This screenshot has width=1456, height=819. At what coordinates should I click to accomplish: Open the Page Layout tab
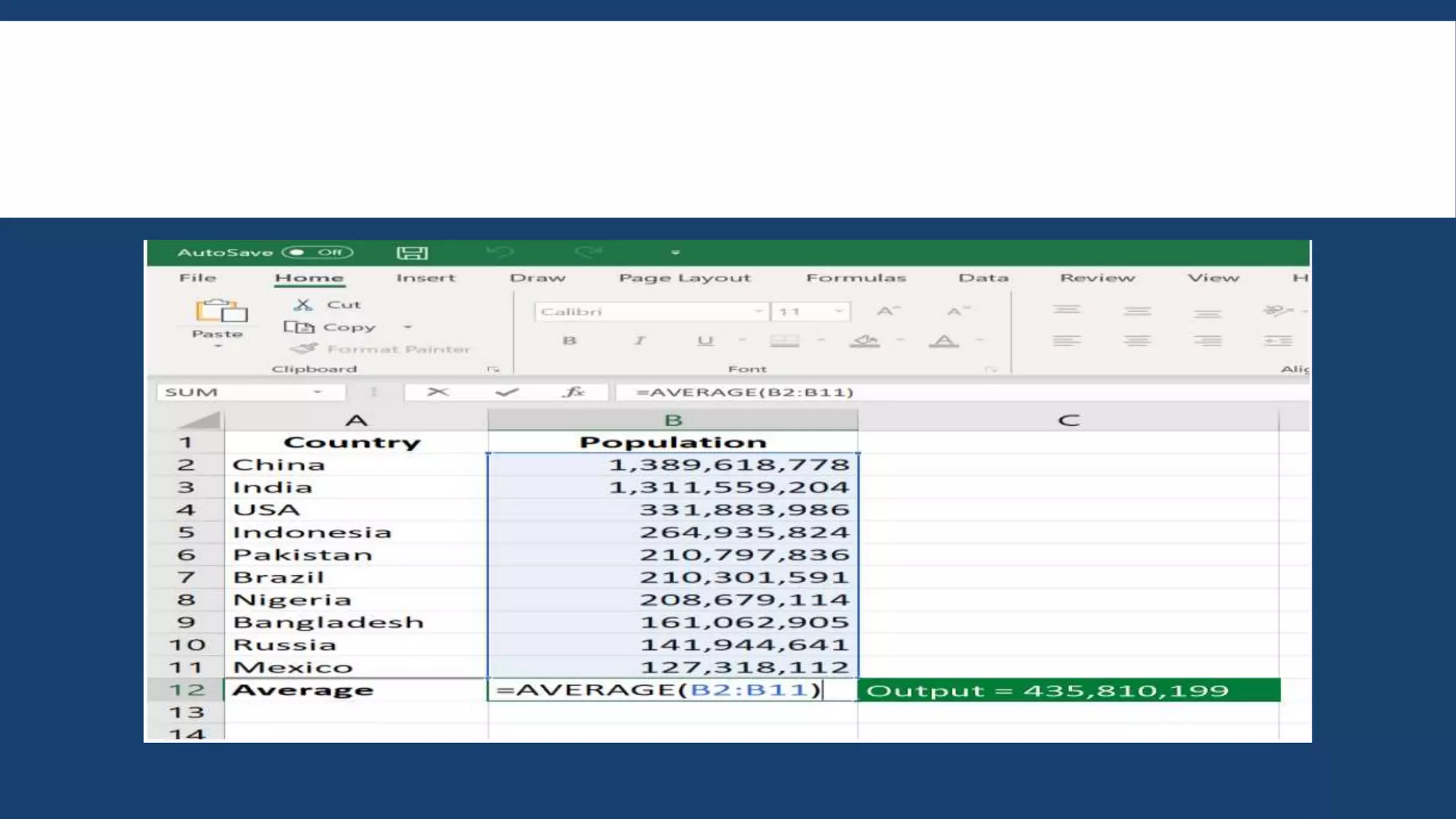point(685,278)
